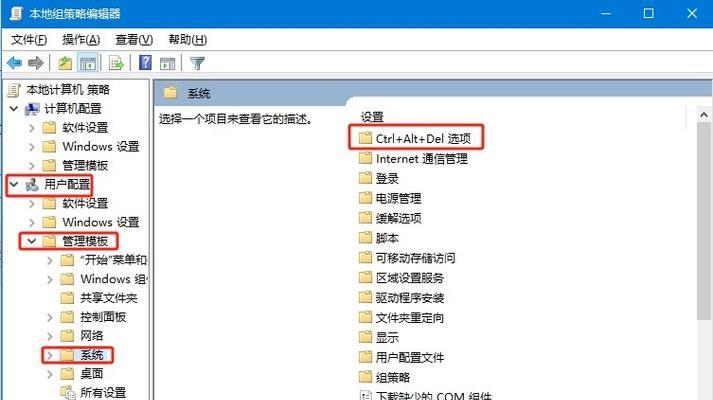Expand the 系统 folder in tree
This screenshot has height=400, width=713.
[x=50, y=355]
